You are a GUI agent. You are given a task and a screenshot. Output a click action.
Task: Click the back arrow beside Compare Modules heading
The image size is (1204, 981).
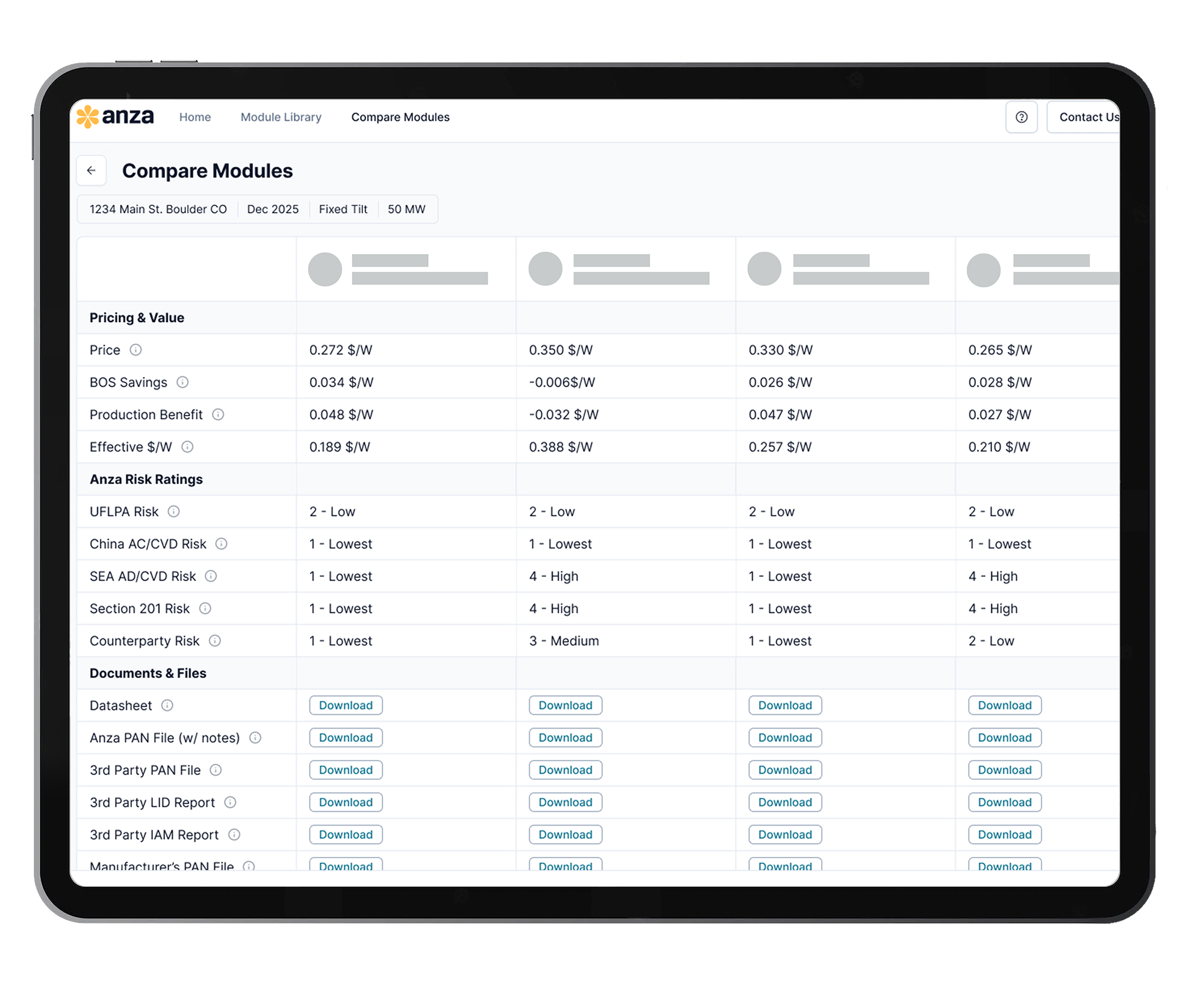[92, 170]
